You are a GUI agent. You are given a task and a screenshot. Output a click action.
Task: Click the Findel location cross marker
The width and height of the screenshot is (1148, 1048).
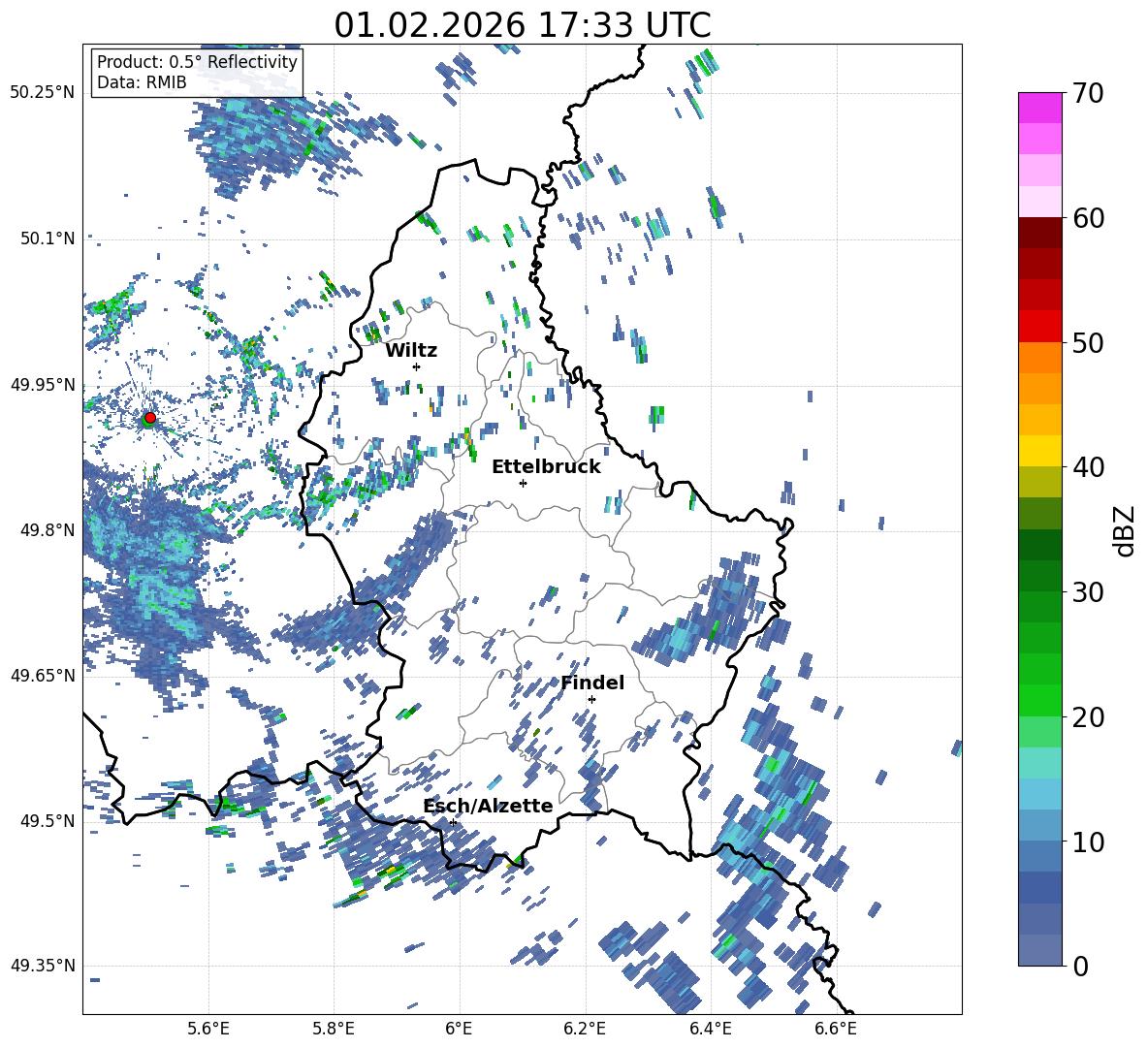pos(591,700)
